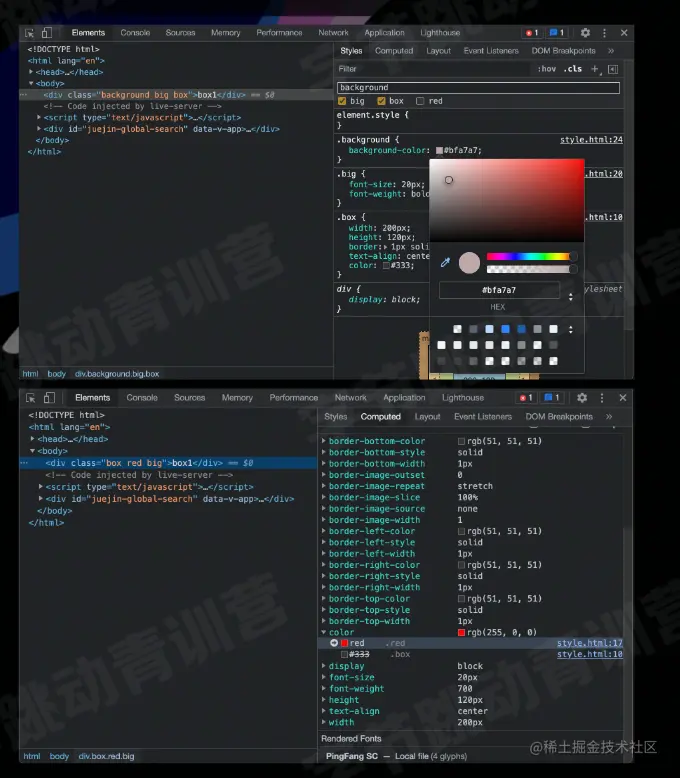Expand head element in lower DOM tree
Image resolution: width=680 pixels, height=778 pixels.
(x=33, y=439)
